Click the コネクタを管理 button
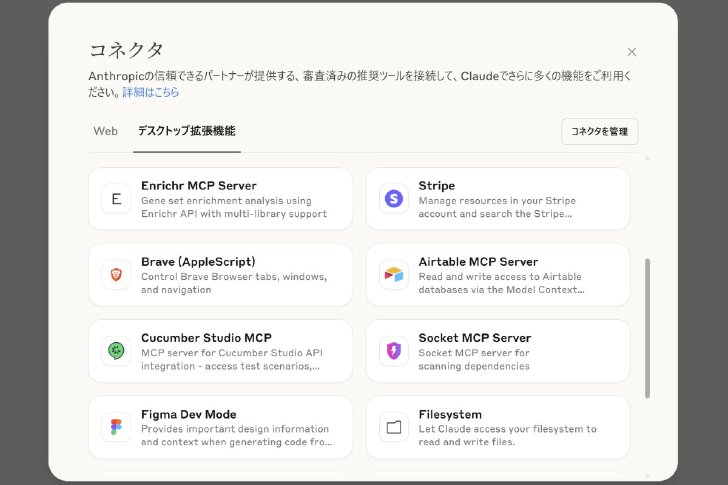Image resolution: width=728 pixels, height=485 pixels. click(600, 131)
